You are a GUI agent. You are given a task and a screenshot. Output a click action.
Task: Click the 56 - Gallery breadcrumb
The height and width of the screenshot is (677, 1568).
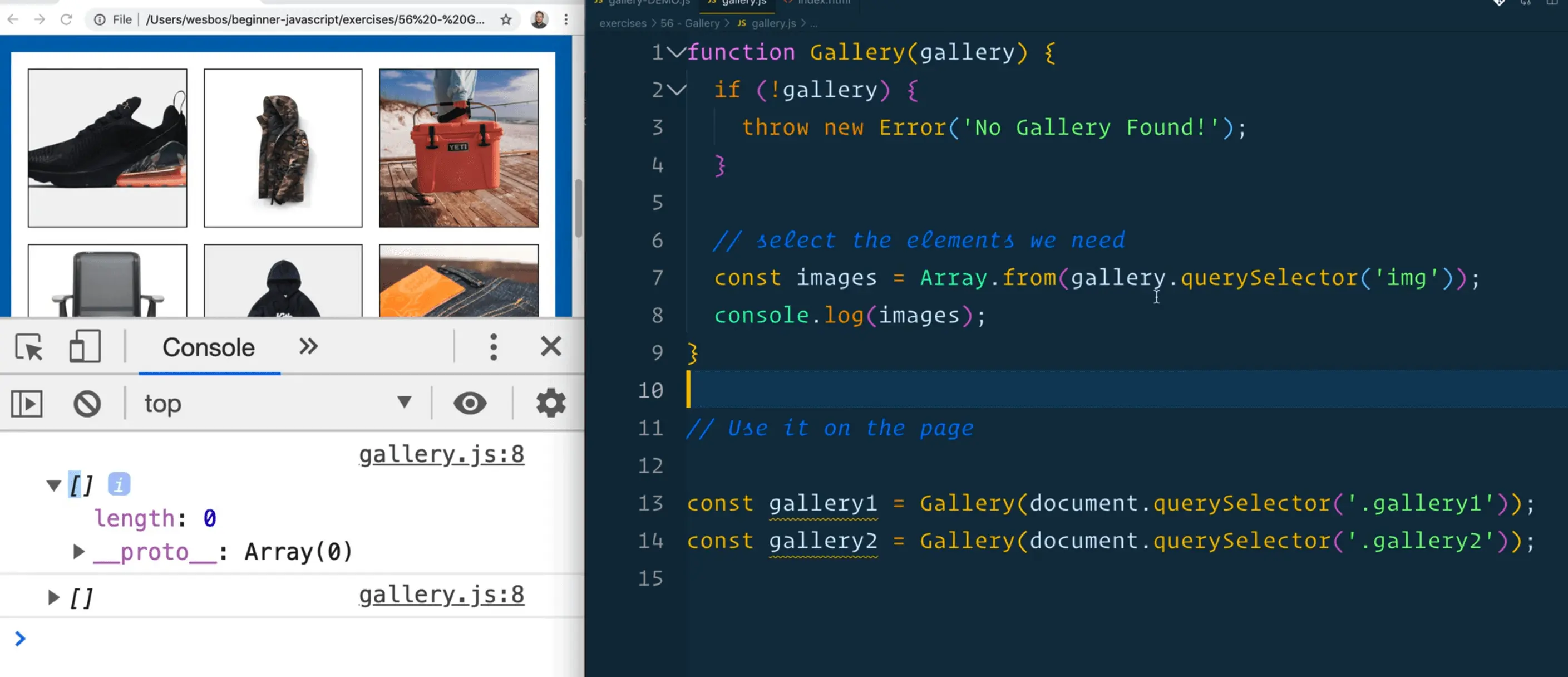[689, 23]
